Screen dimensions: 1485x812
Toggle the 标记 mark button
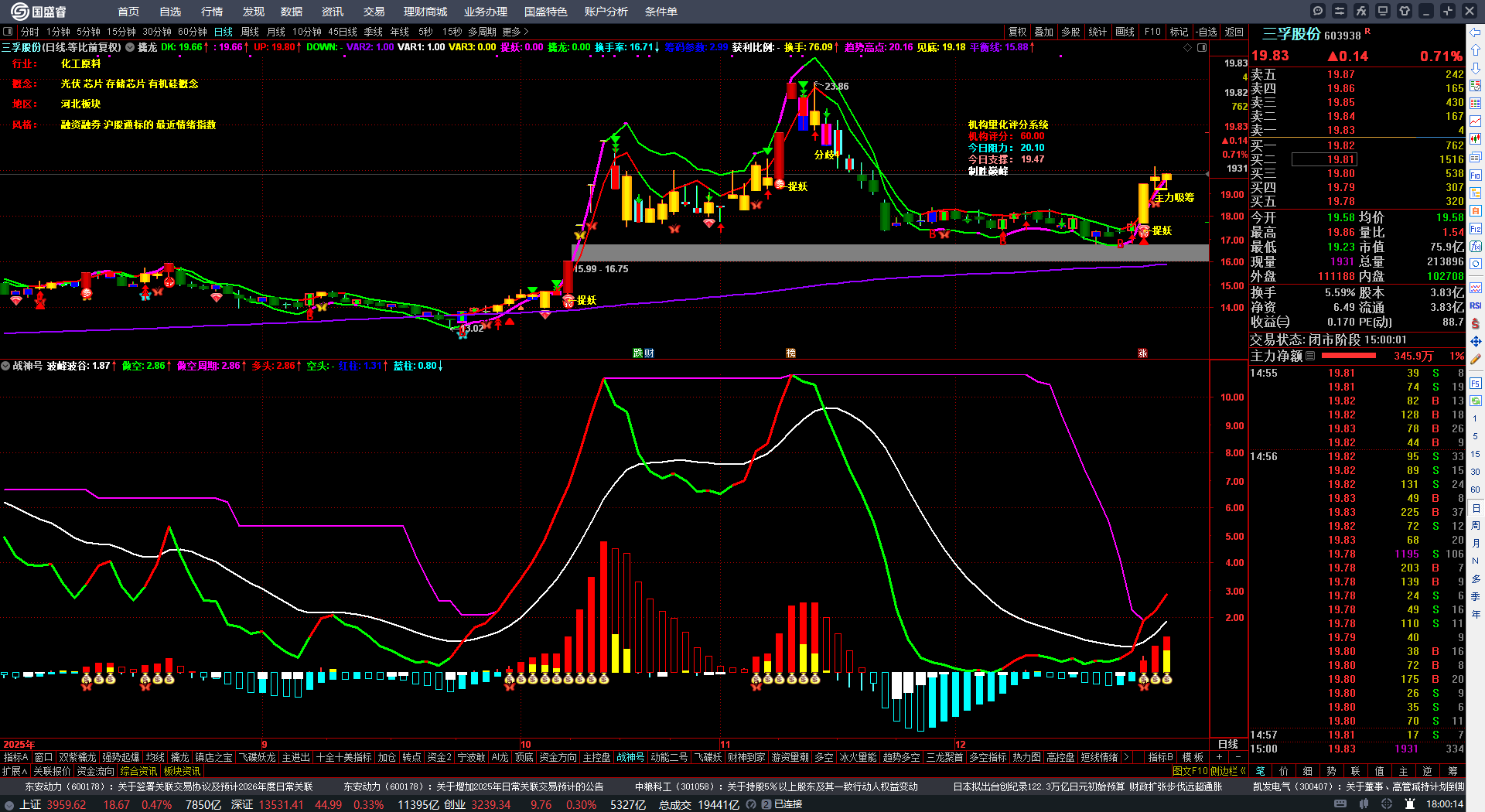(x=1179, y=32)
